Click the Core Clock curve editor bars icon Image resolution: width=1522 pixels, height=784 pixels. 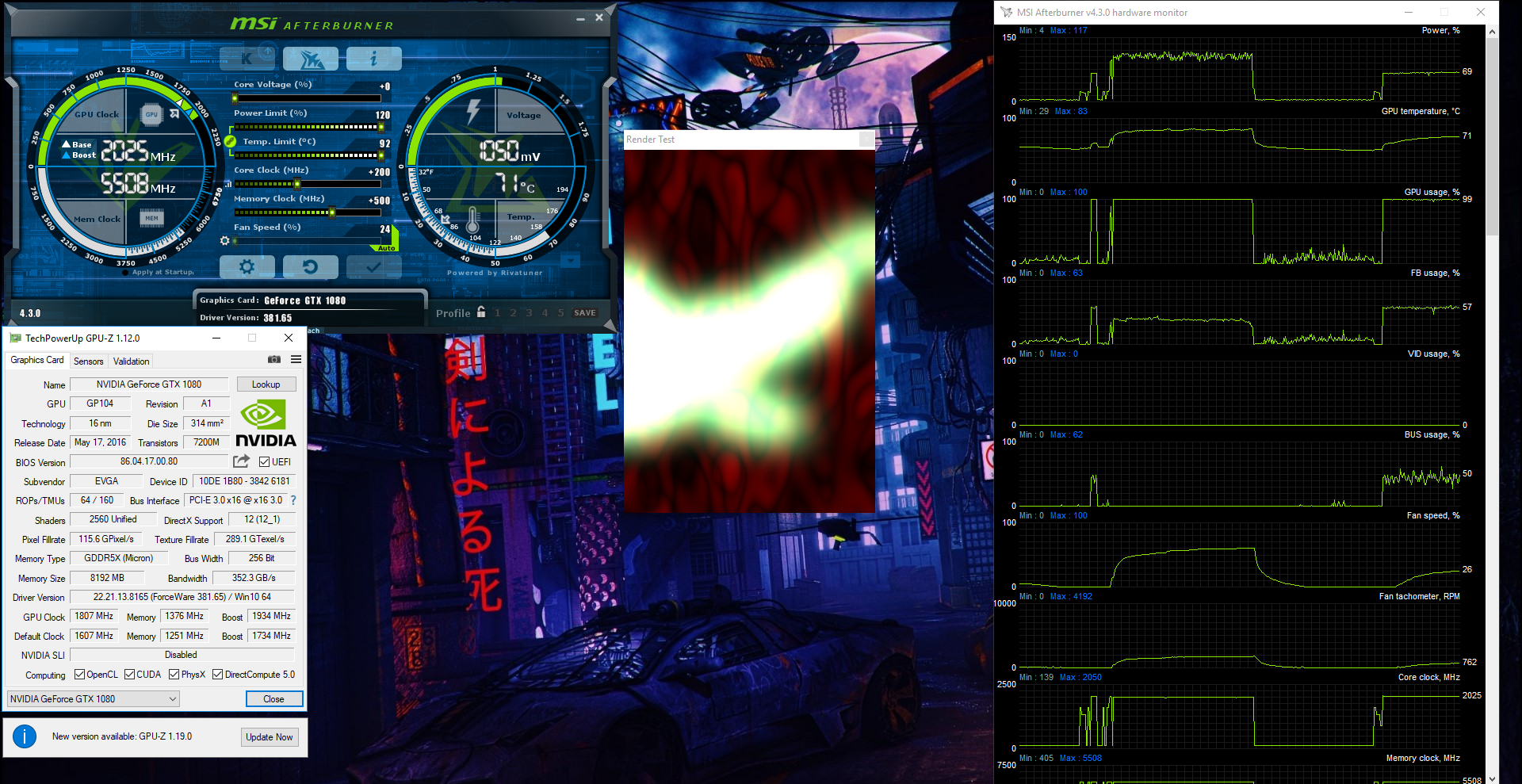tap(228, 184)
